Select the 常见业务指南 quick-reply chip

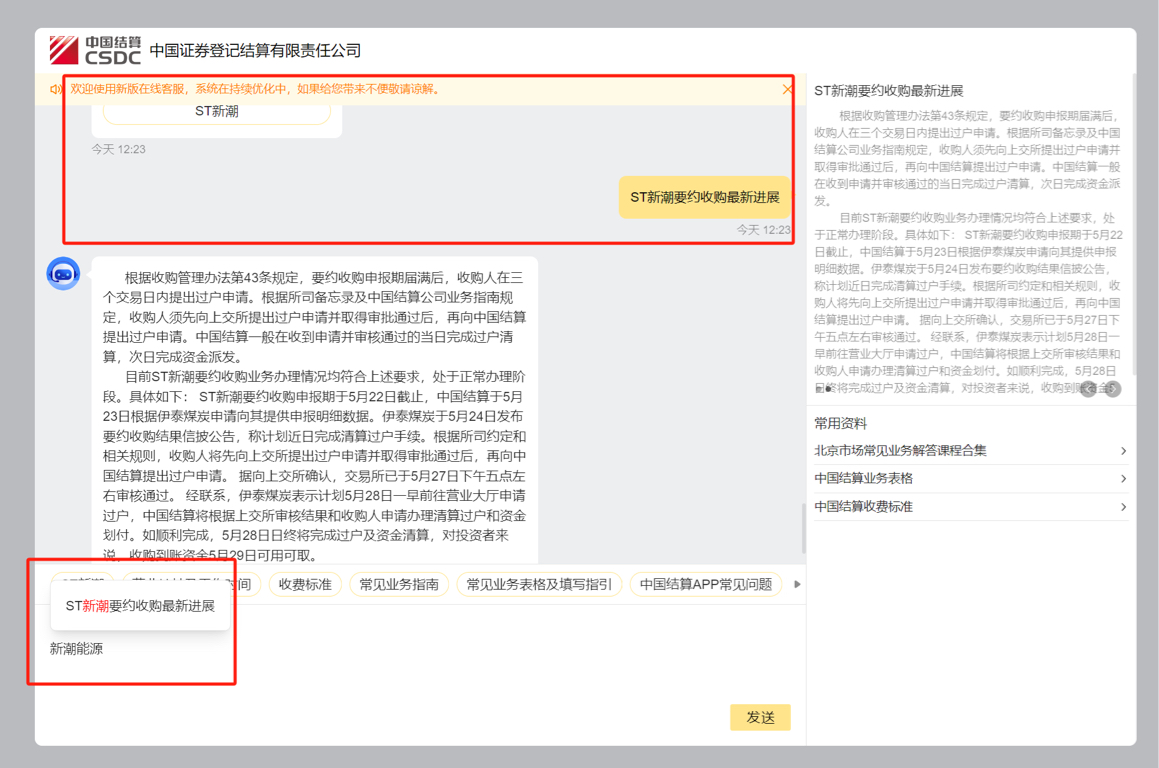tap(399, 584)
